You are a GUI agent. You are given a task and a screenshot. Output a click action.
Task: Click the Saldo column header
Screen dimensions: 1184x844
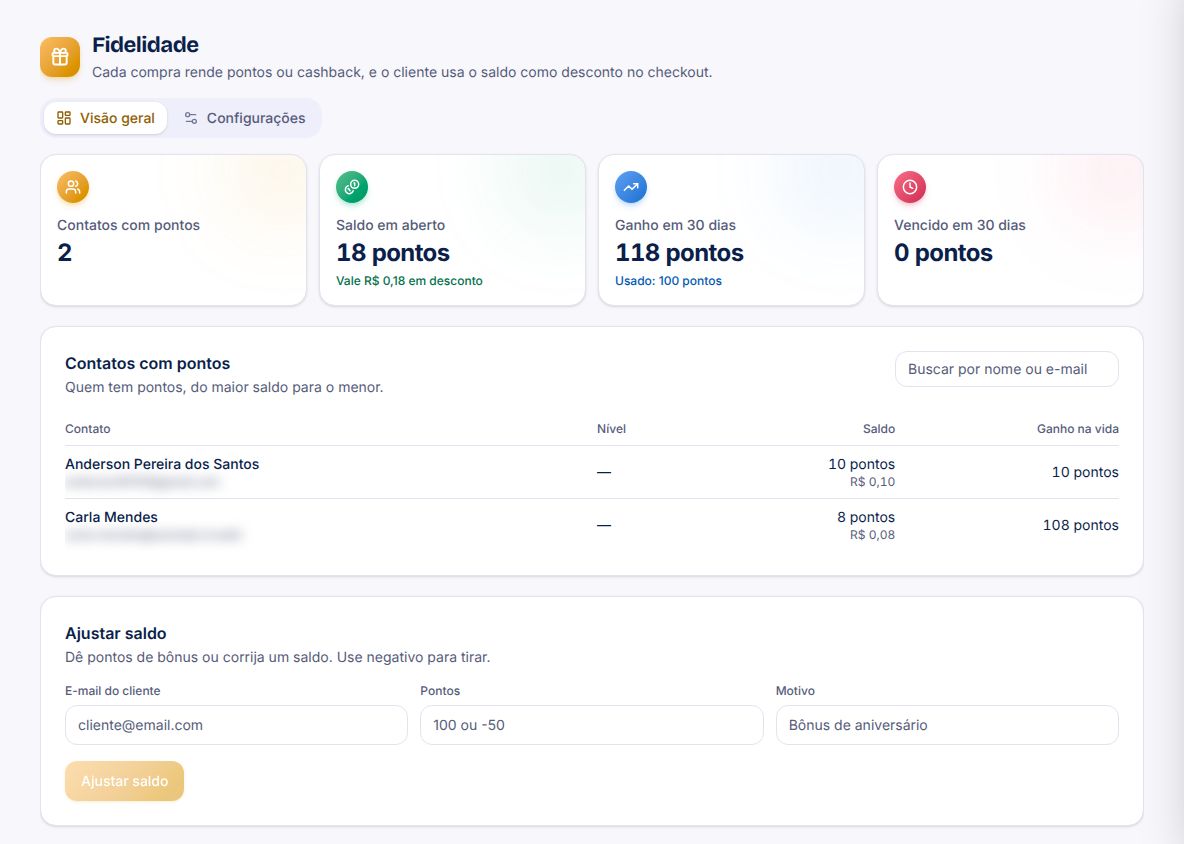coord(879,429)
